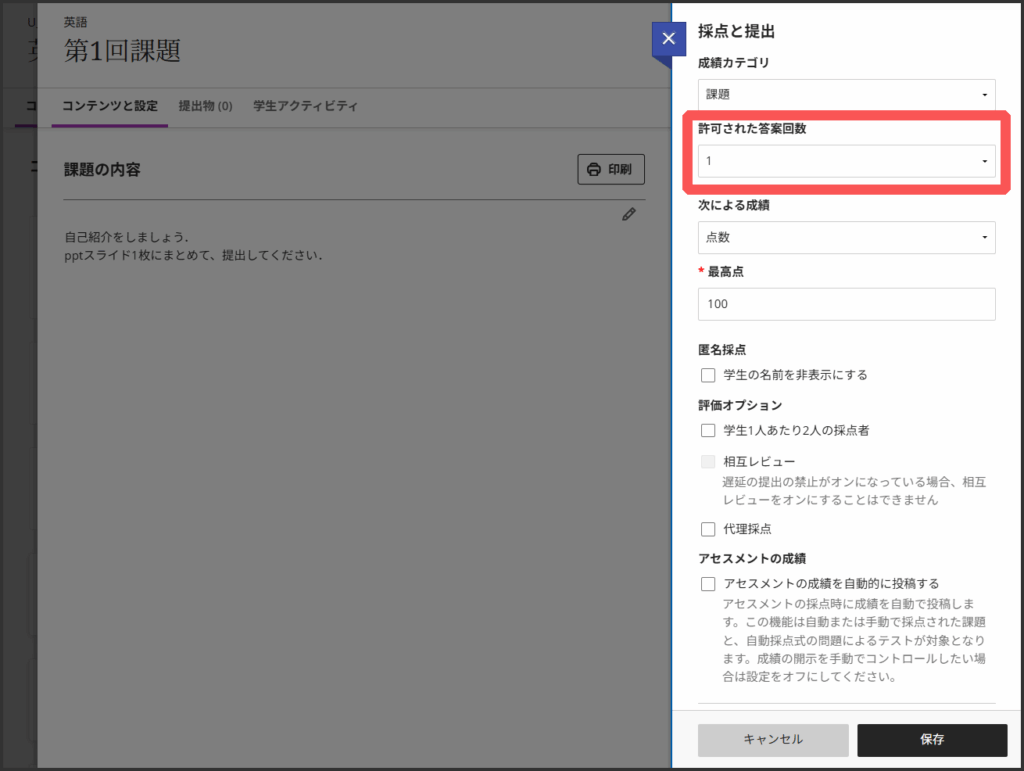Screen dimensions: 1024x771
Task: Toggle the 代理採点 checkbox
Action: (708, 529)
